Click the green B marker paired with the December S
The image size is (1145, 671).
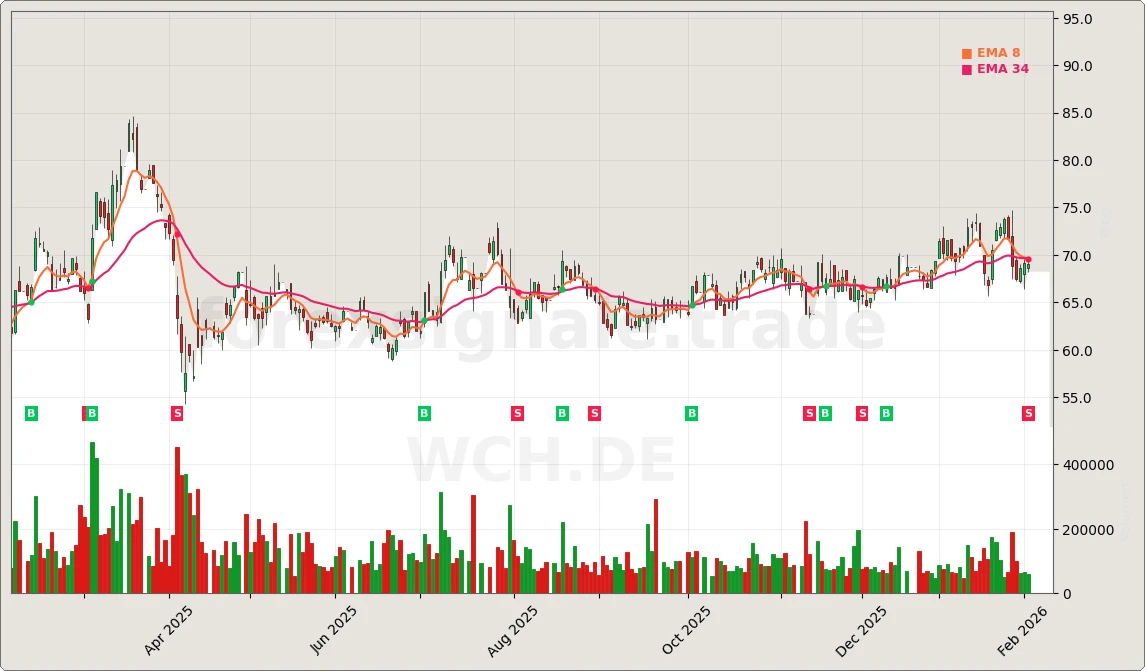(823, 413)
